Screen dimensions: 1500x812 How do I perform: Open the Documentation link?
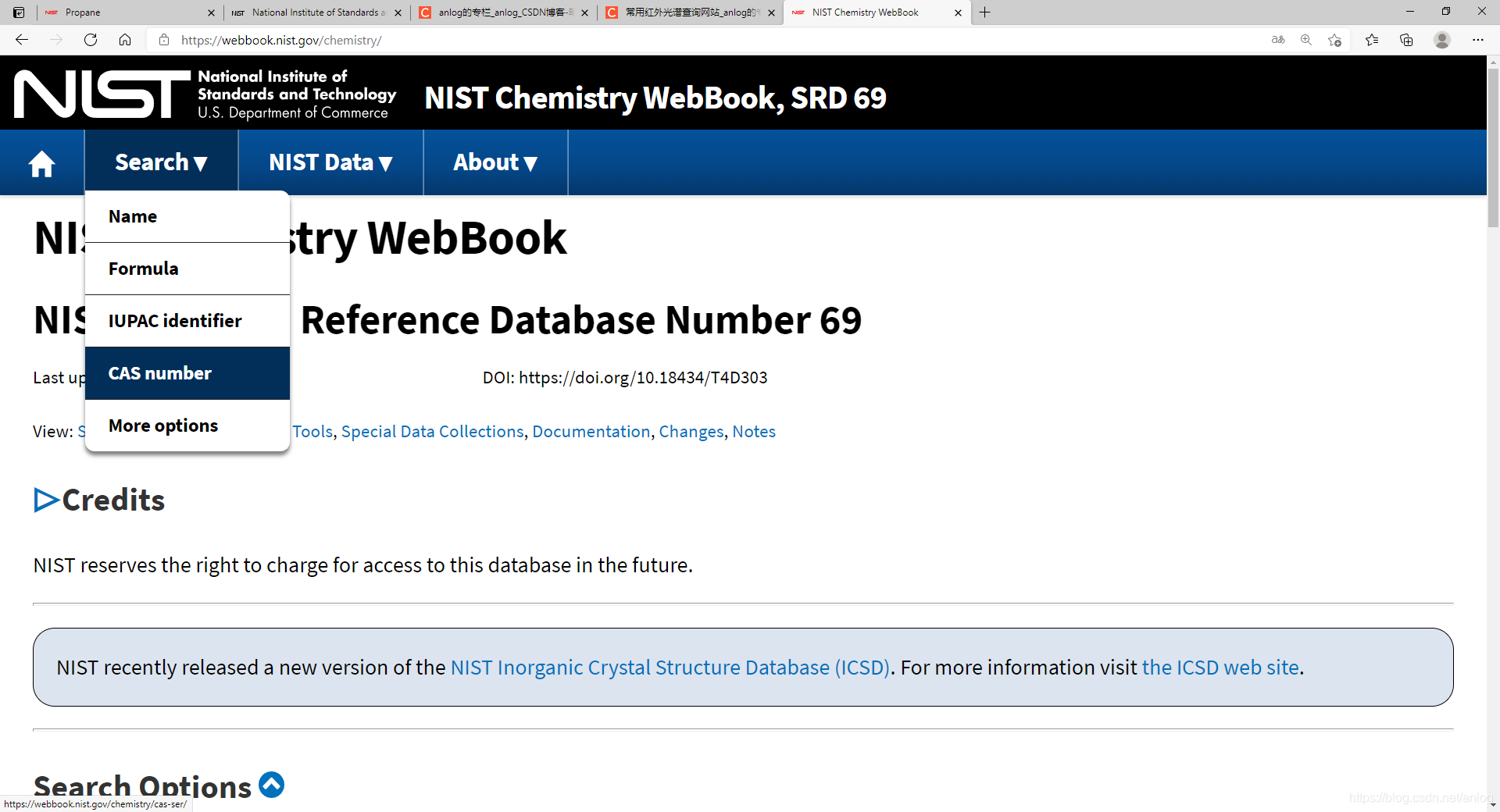(x=591, y=432)
